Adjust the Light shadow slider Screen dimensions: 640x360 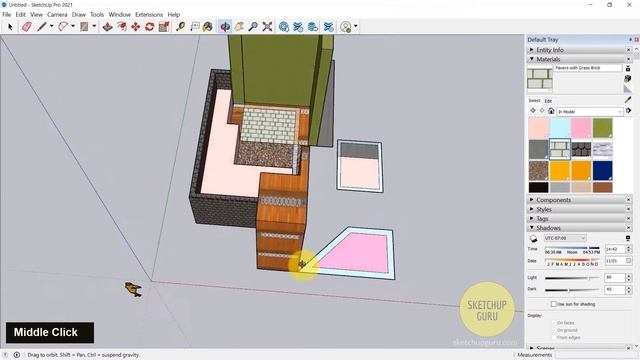tap(572, 278)
